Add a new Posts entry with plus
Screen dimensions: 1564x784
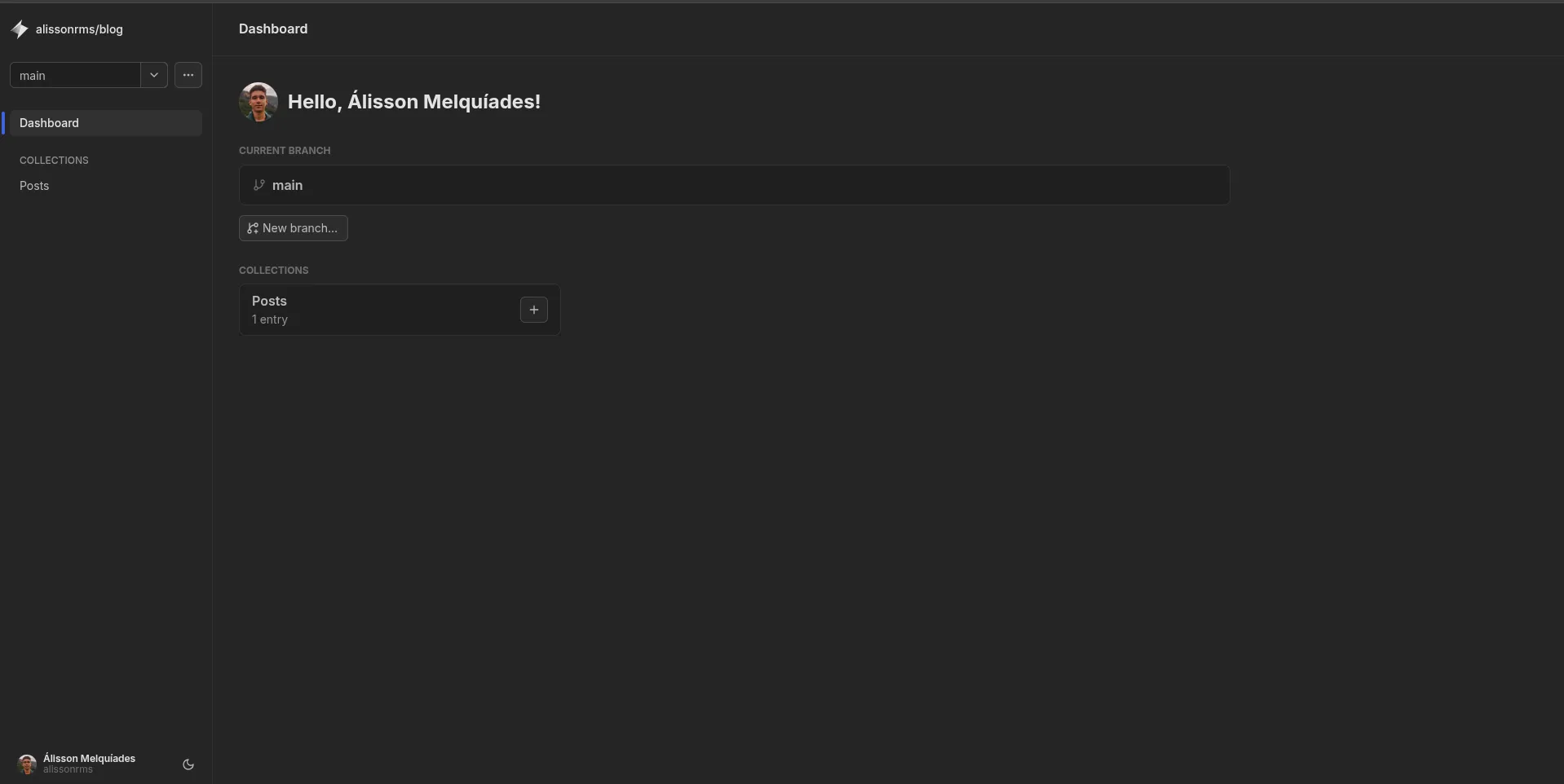pos(534,310)
